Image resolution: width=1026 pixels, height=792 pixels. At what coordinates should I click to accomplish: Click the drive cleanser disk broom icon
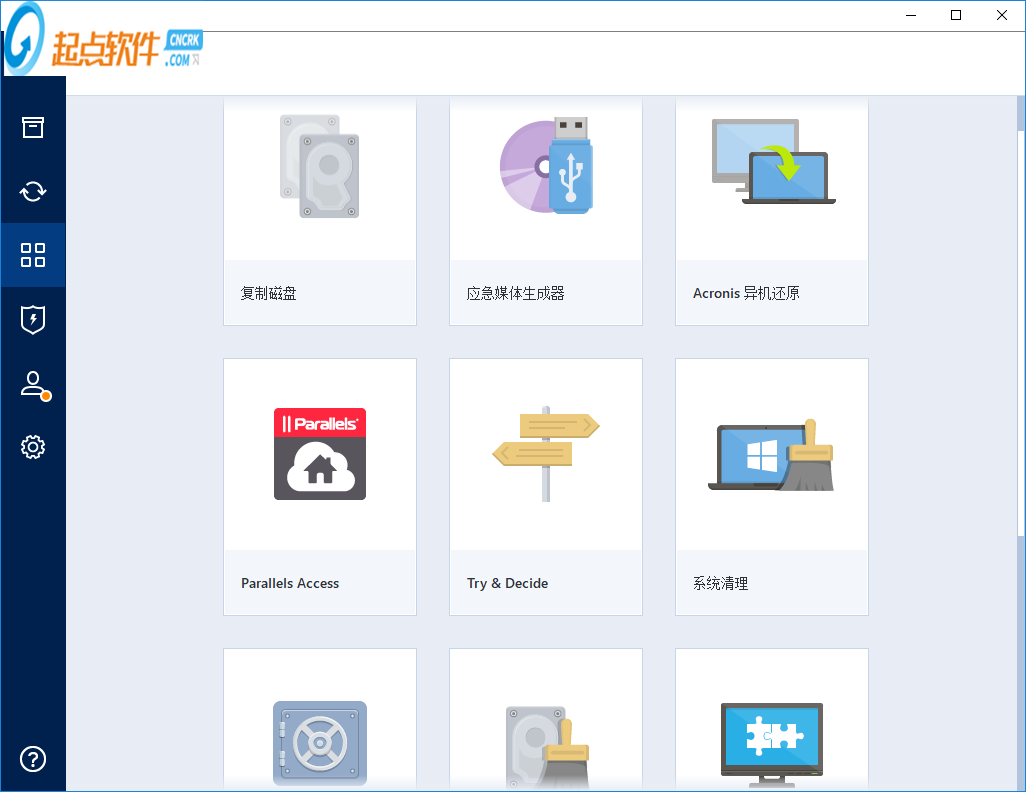click(x=548, y=747)
